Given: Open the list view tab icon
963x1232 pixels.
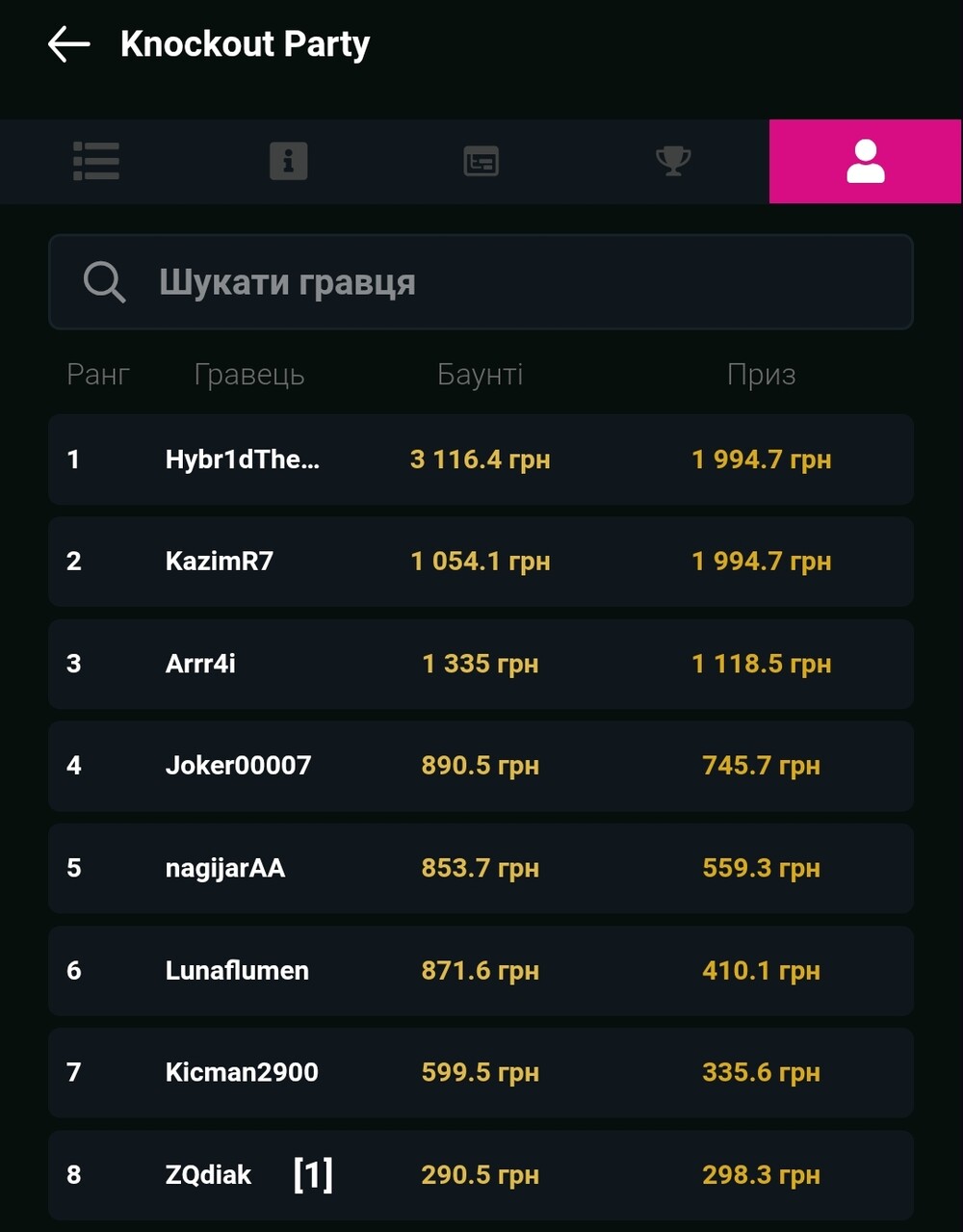Looking at the screenshot, I should tap(96, 161).
